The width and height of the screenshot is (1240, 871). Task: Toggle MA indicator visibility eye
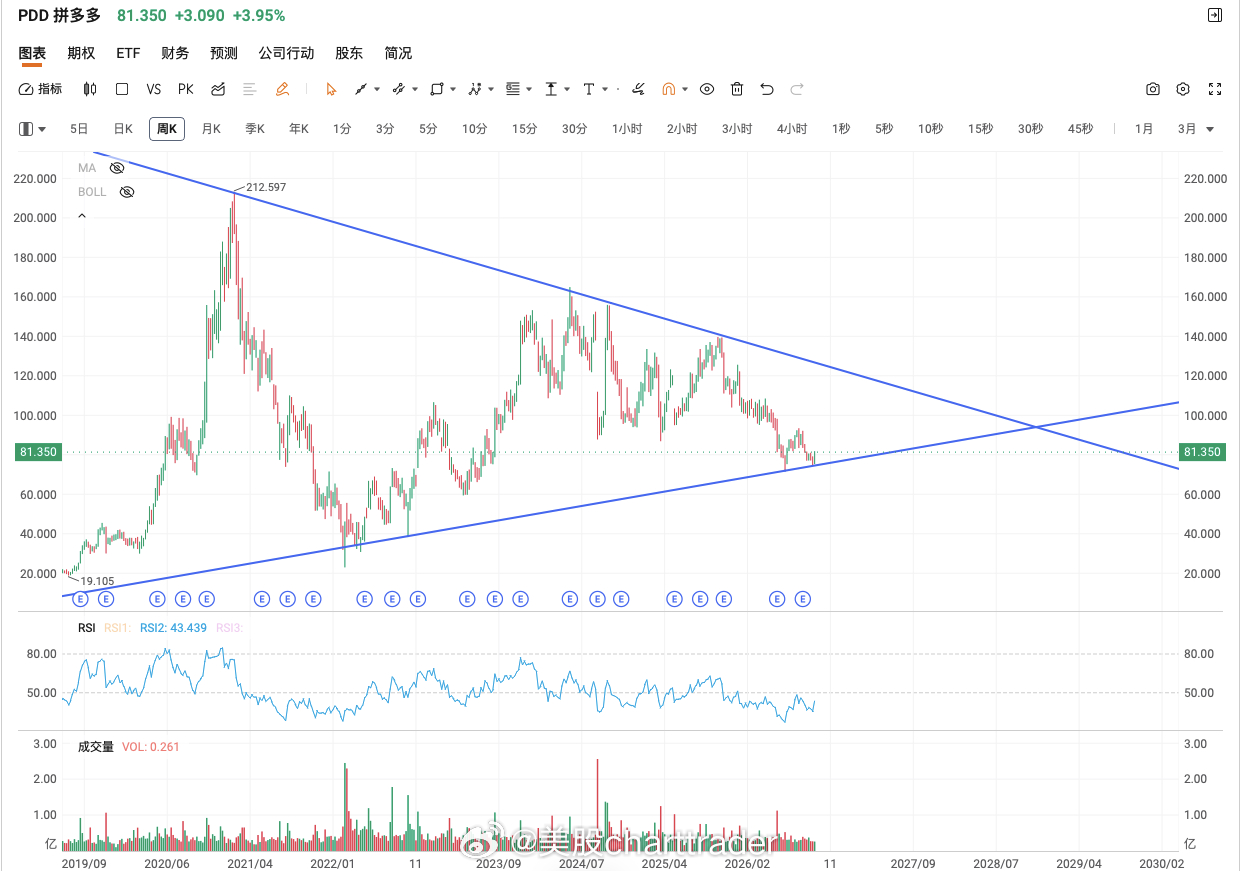[x=118, y=168]
